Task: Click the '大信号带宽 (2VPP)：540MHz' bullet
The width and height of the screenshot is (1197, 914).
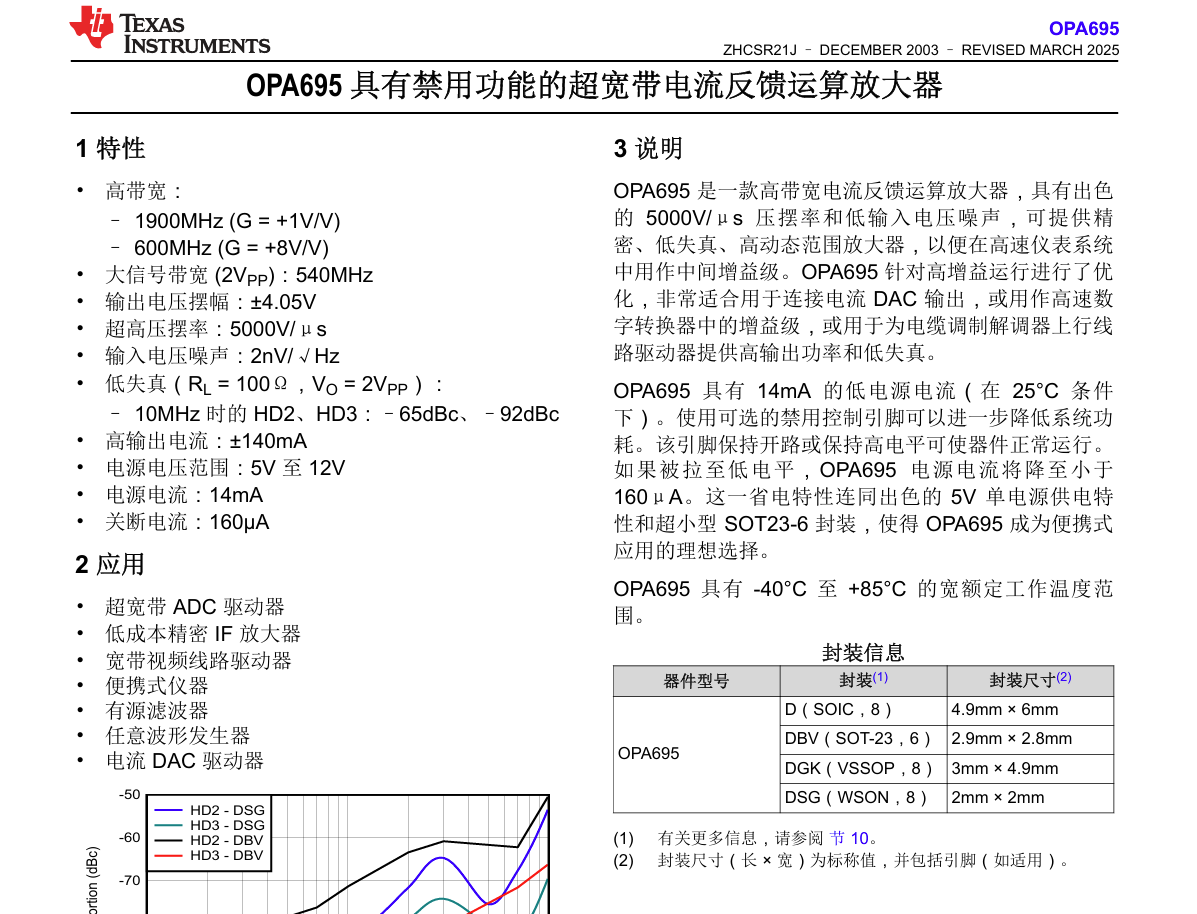Action: point(239,276)
